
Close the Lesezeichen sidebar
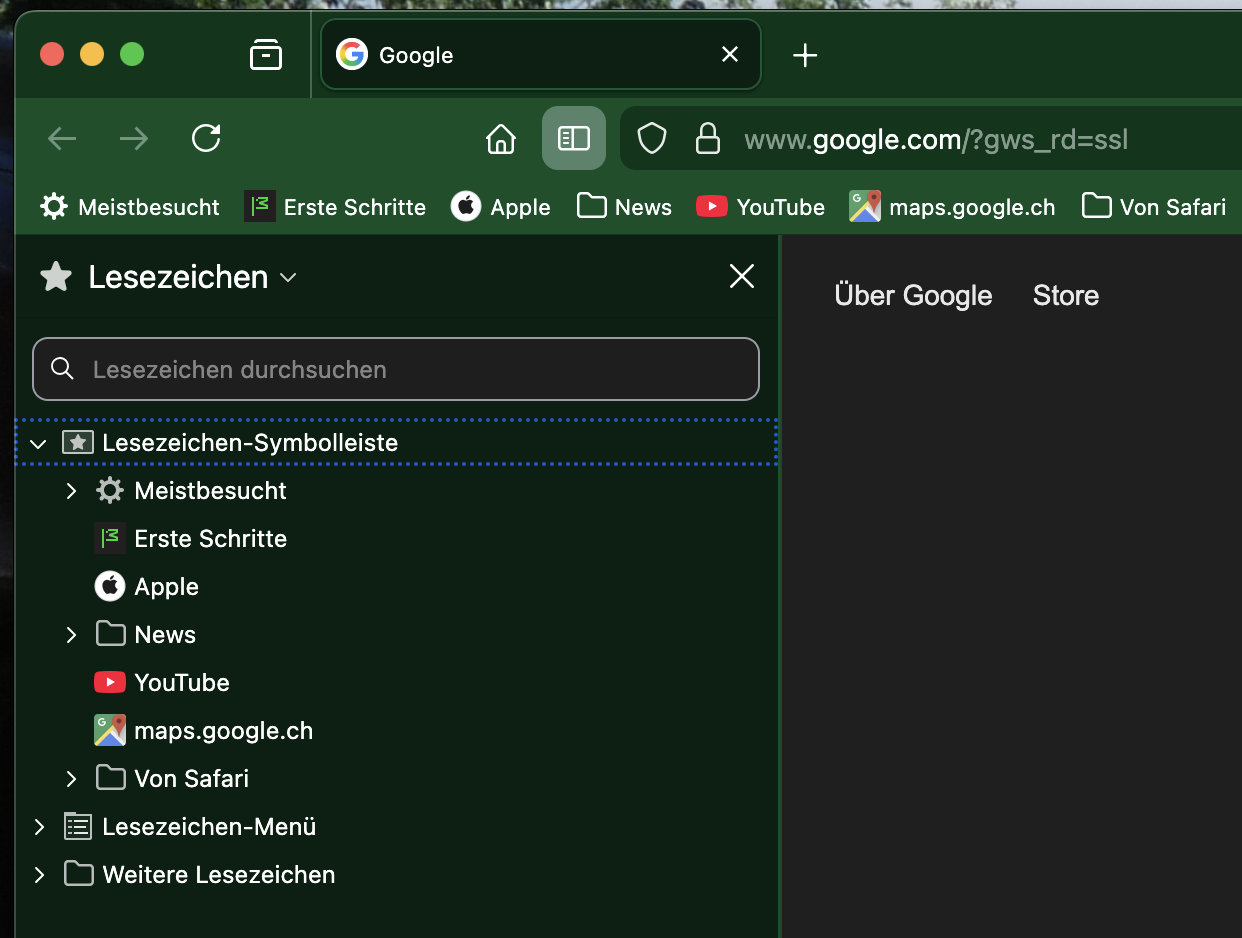pos(742,276)
